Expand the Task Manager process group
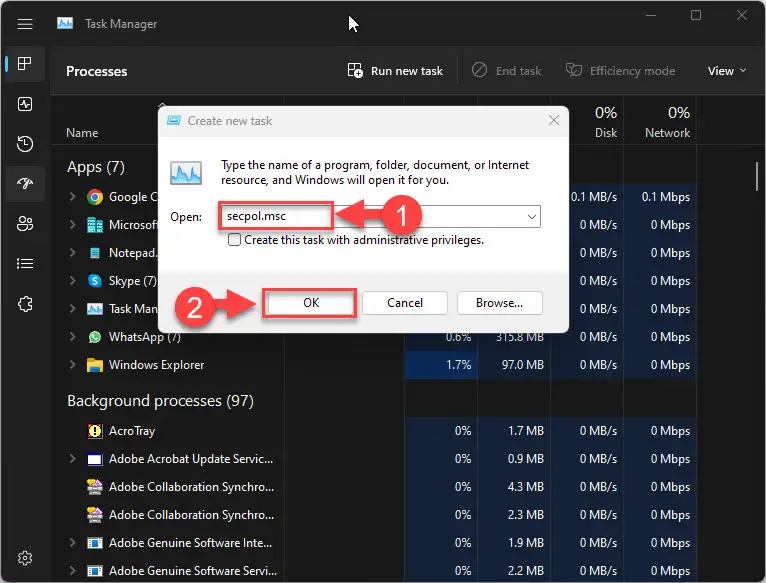Viewport: 766px width, 583px height. [72, 308]
